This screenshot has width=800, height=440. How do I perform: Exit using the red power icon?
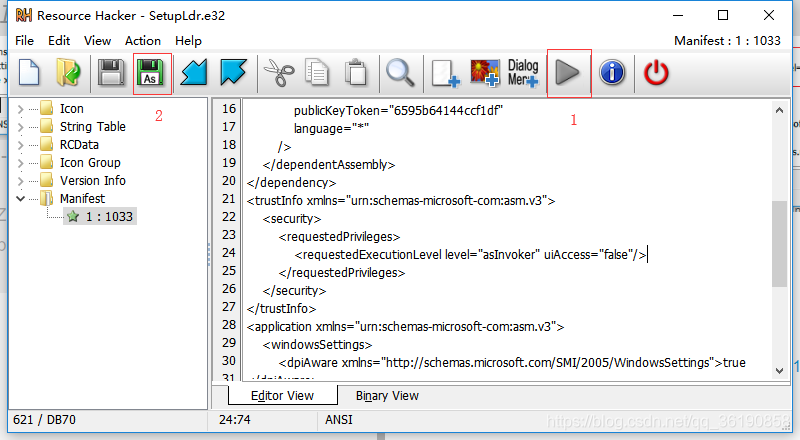(656, 72)
